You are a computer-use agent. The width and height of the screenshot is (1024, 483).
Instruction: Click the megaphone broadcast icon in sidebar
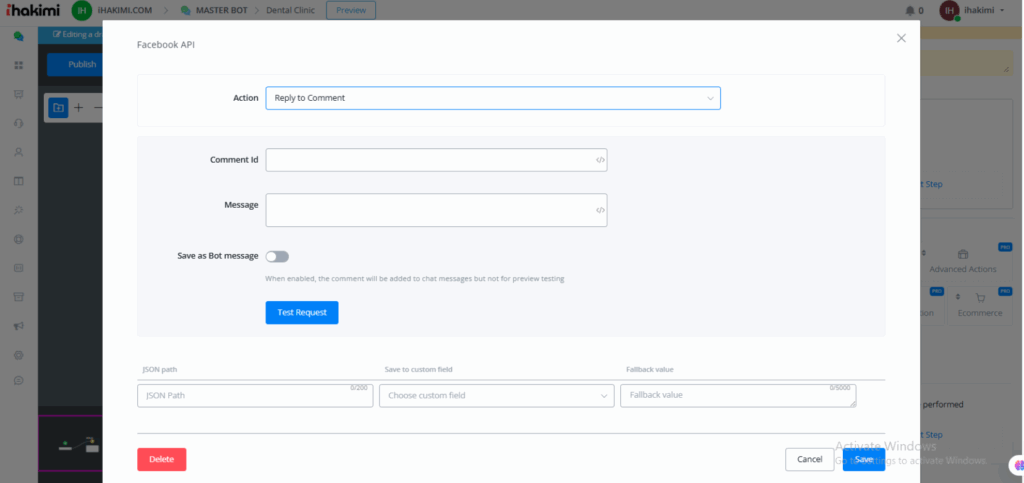pyautogui.click(x=18, y=326)
